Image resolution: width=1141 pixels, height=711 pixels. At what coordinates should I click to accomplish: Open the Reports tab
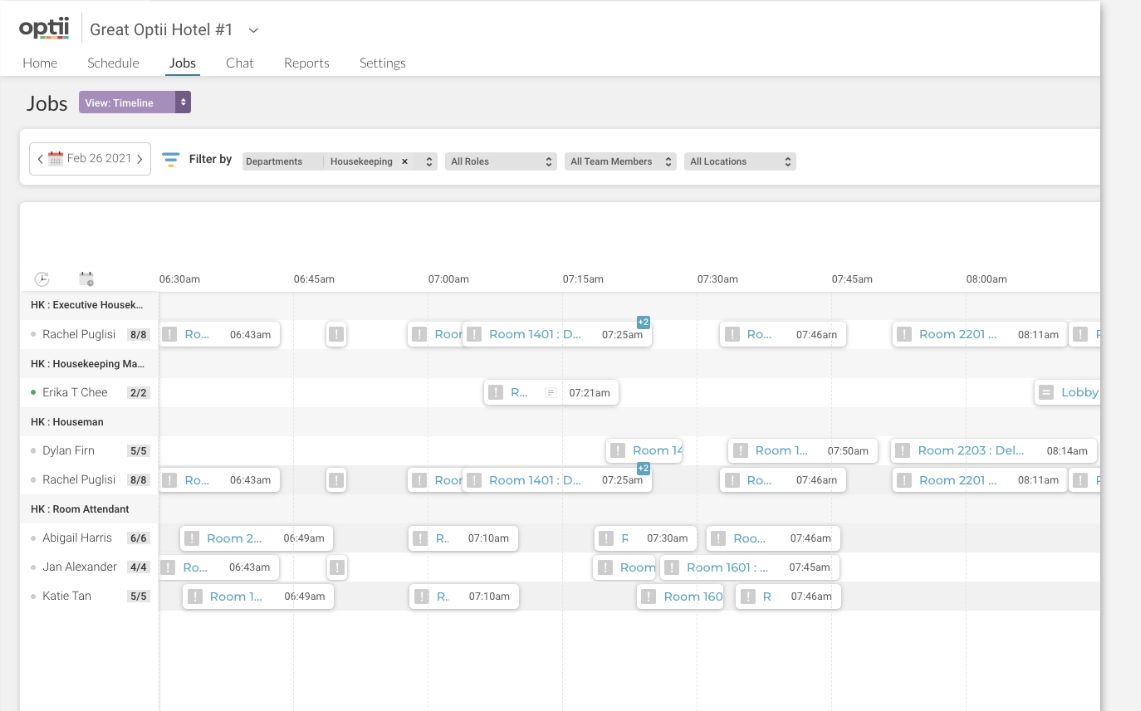(x=306, y=63)
